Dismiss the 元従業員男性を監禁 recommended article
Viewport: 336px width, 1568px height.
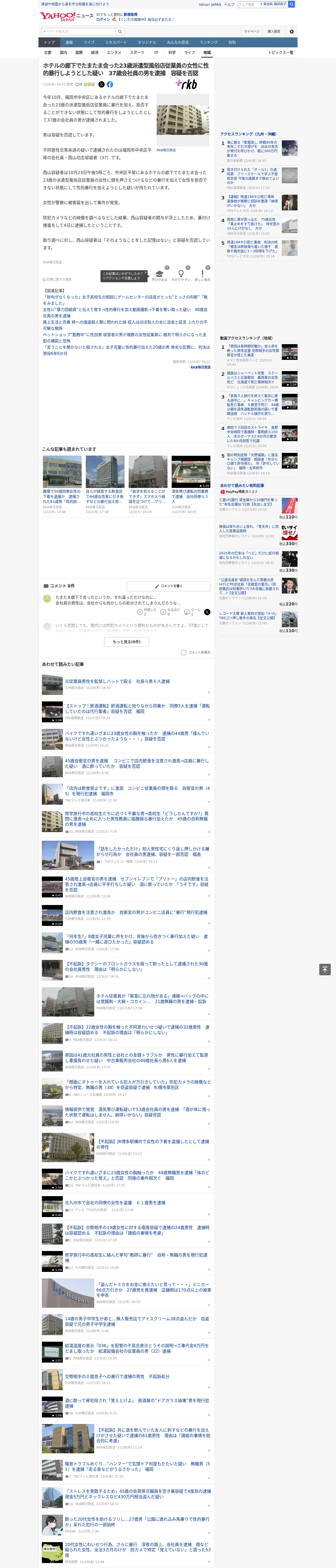coord(209,692)
